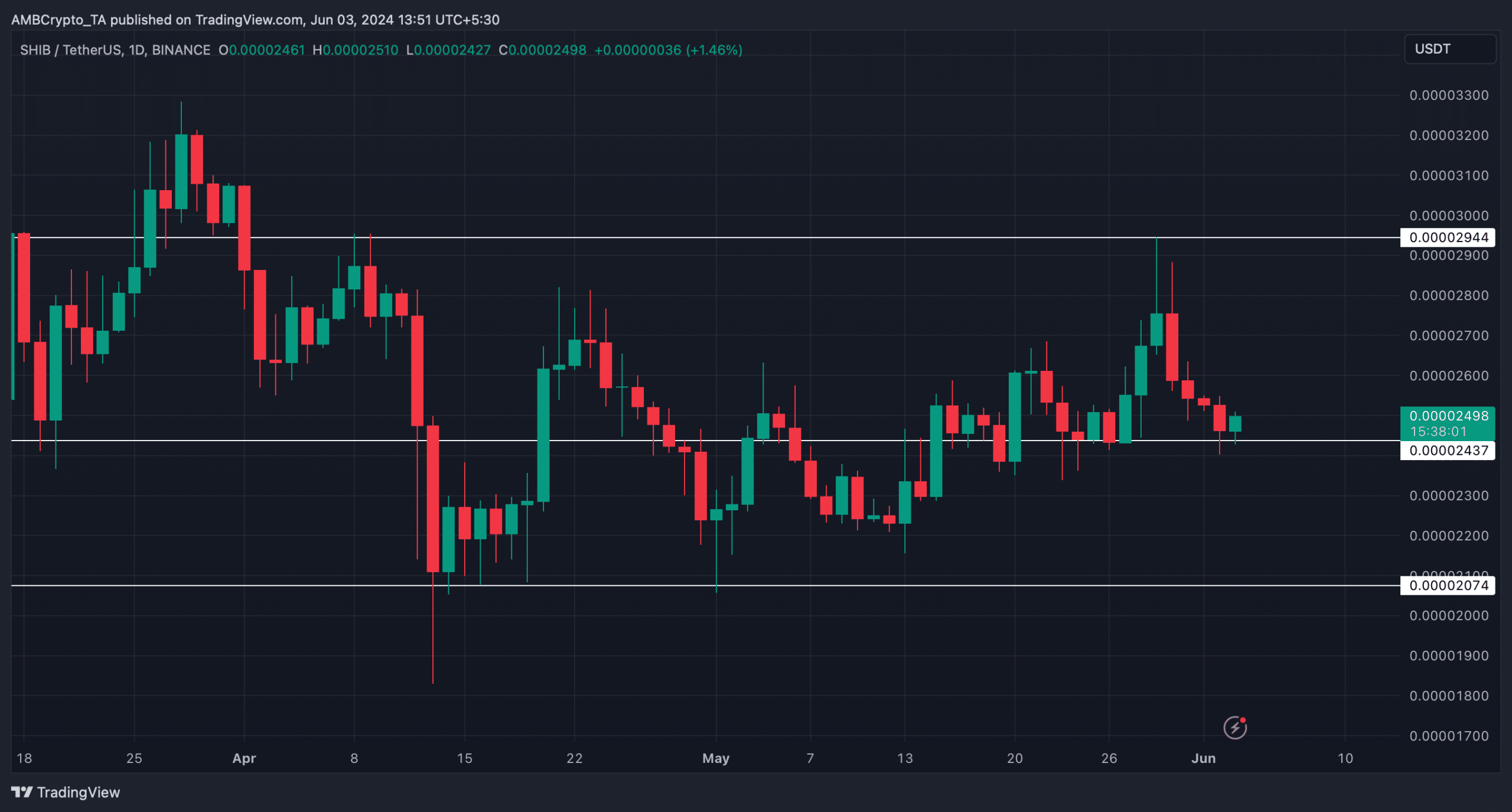The height and width of the screenshot is (812, 1512).
Task: Click the Apr date label on time axis
Action: pos(244,758)
